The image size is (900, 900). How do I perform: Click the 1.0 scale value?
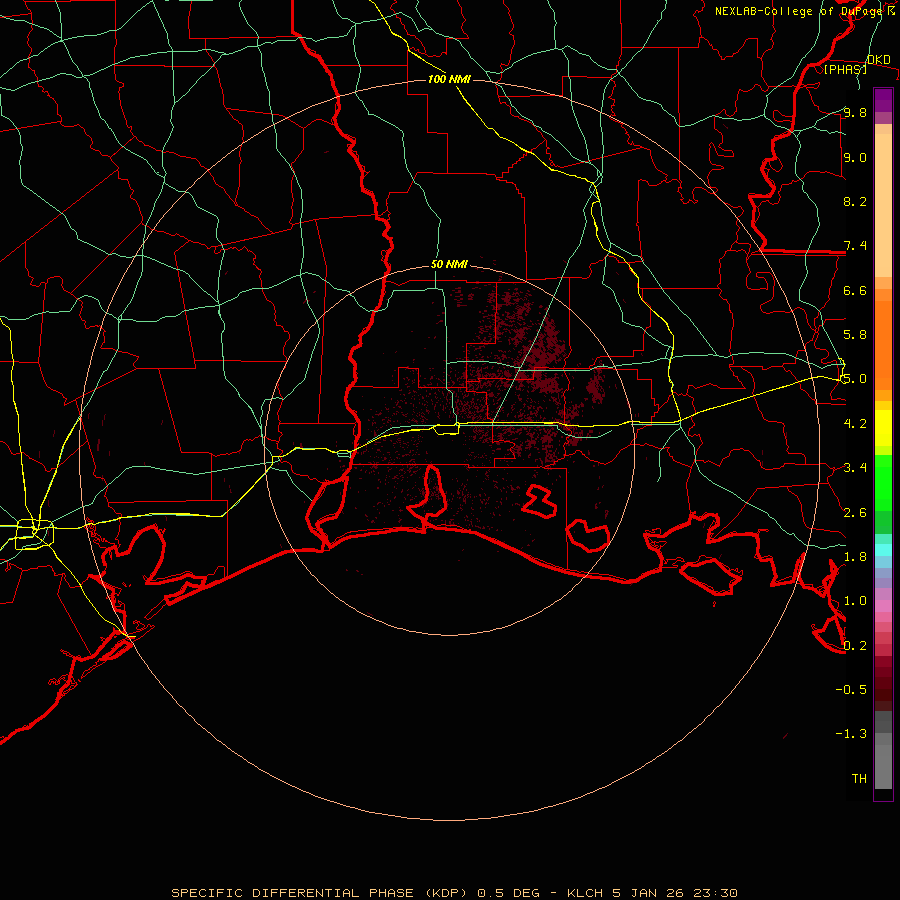point(855,601)
